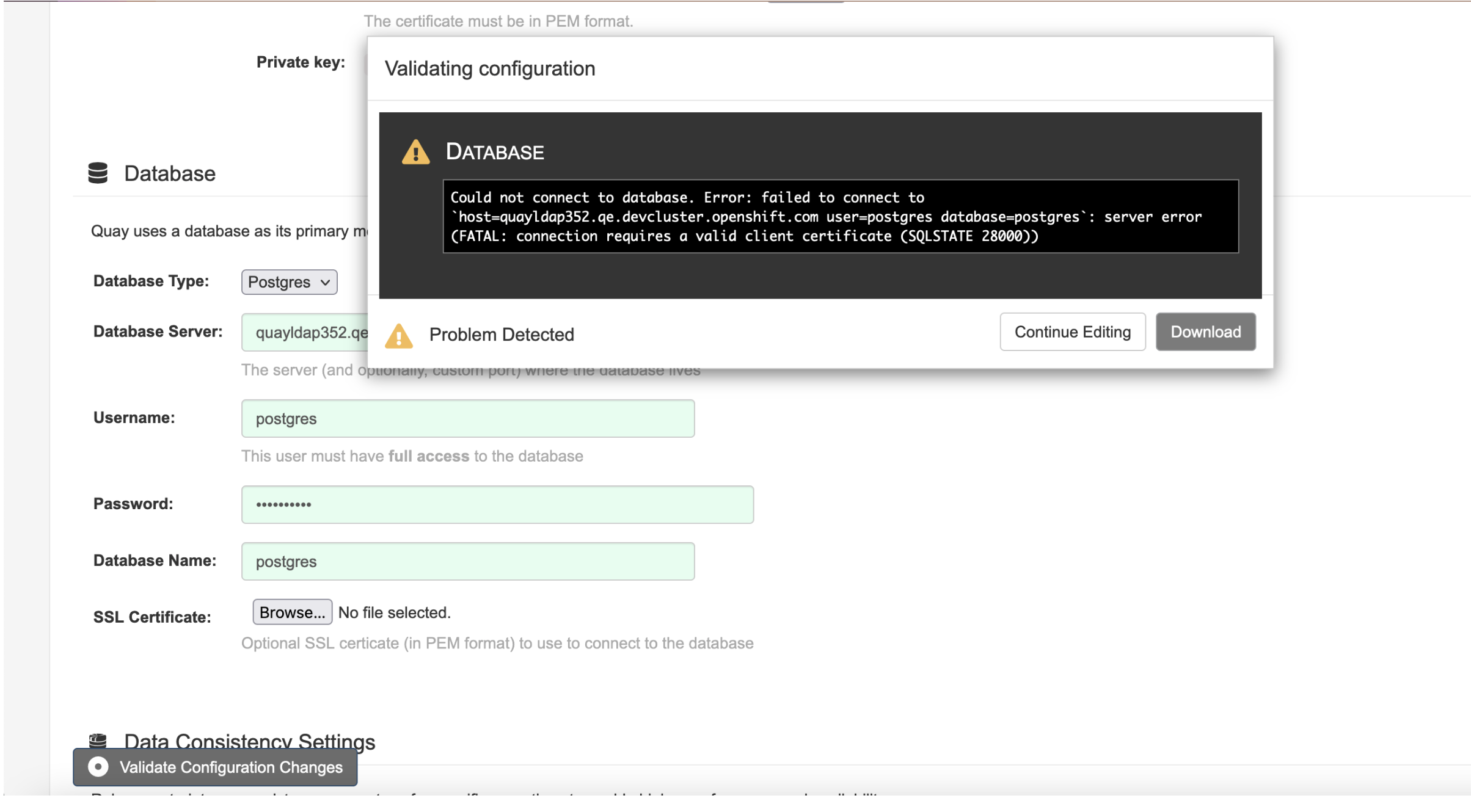The height and width of the screenshot is (812, 1471).
Task: Focus the Username input field
Action: (468, 419)
